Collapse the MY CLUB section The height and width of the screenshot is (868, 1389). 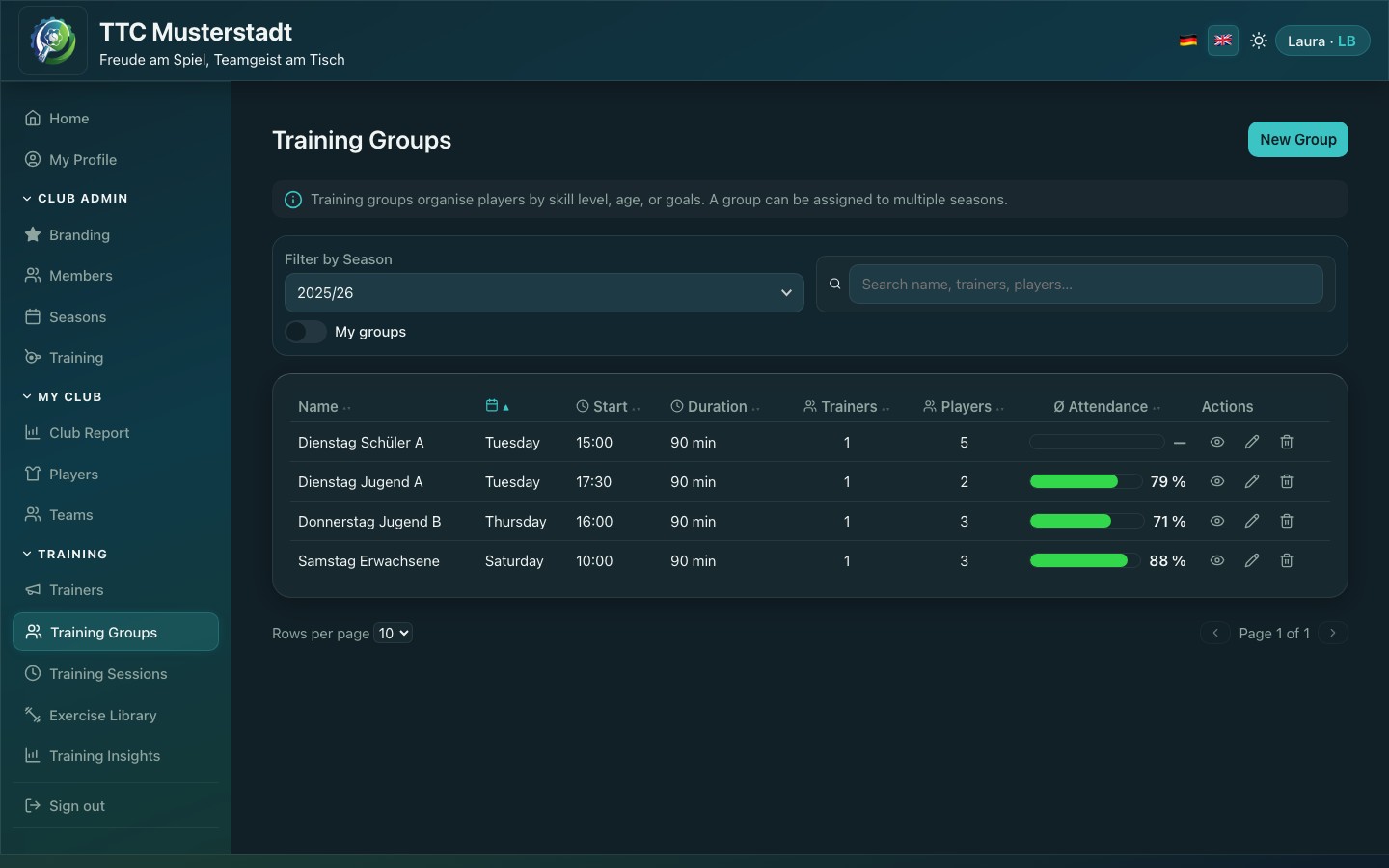point(63,396)
